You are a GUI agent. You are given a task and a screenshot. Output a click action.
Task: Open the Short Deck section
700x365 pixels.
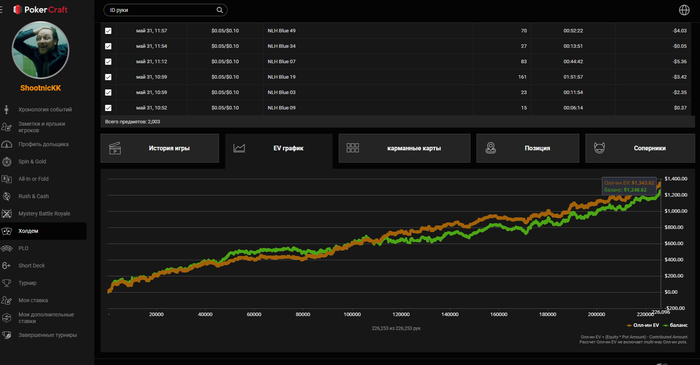tap(32, 265)
